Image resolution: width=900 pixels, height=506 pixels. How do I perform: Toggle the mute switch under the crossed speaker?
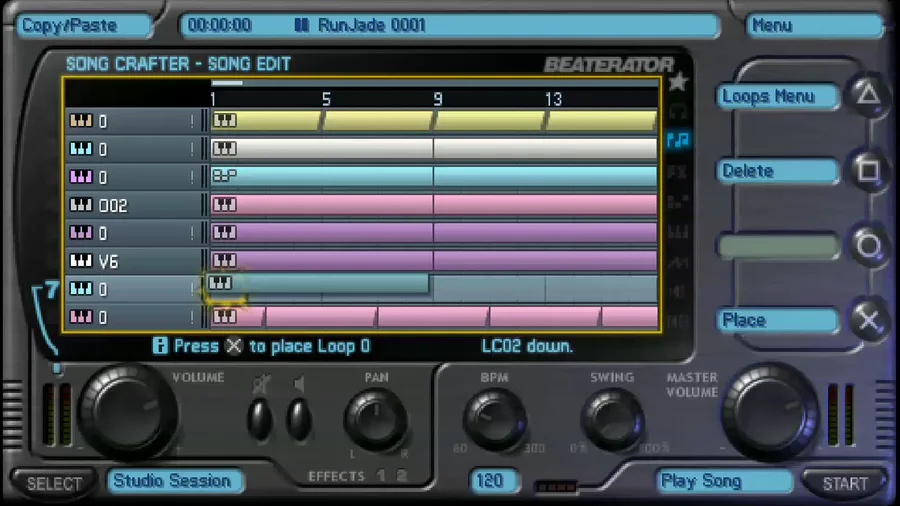[x=260, y=419]
